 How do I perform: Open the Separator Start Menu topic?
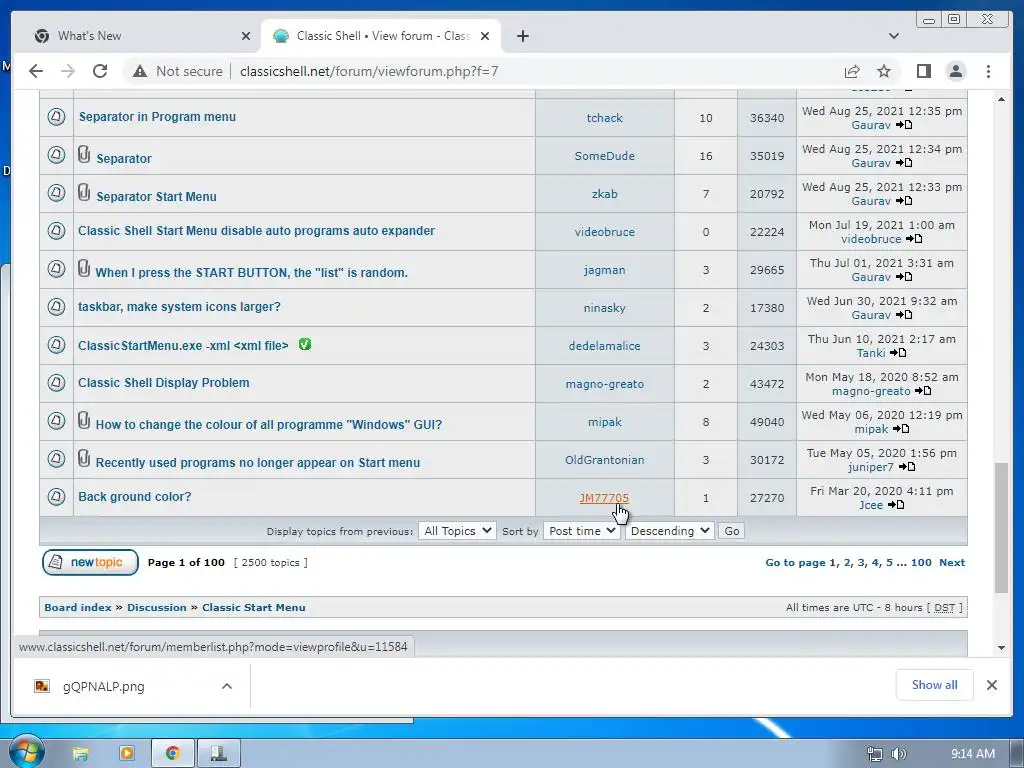156,197
